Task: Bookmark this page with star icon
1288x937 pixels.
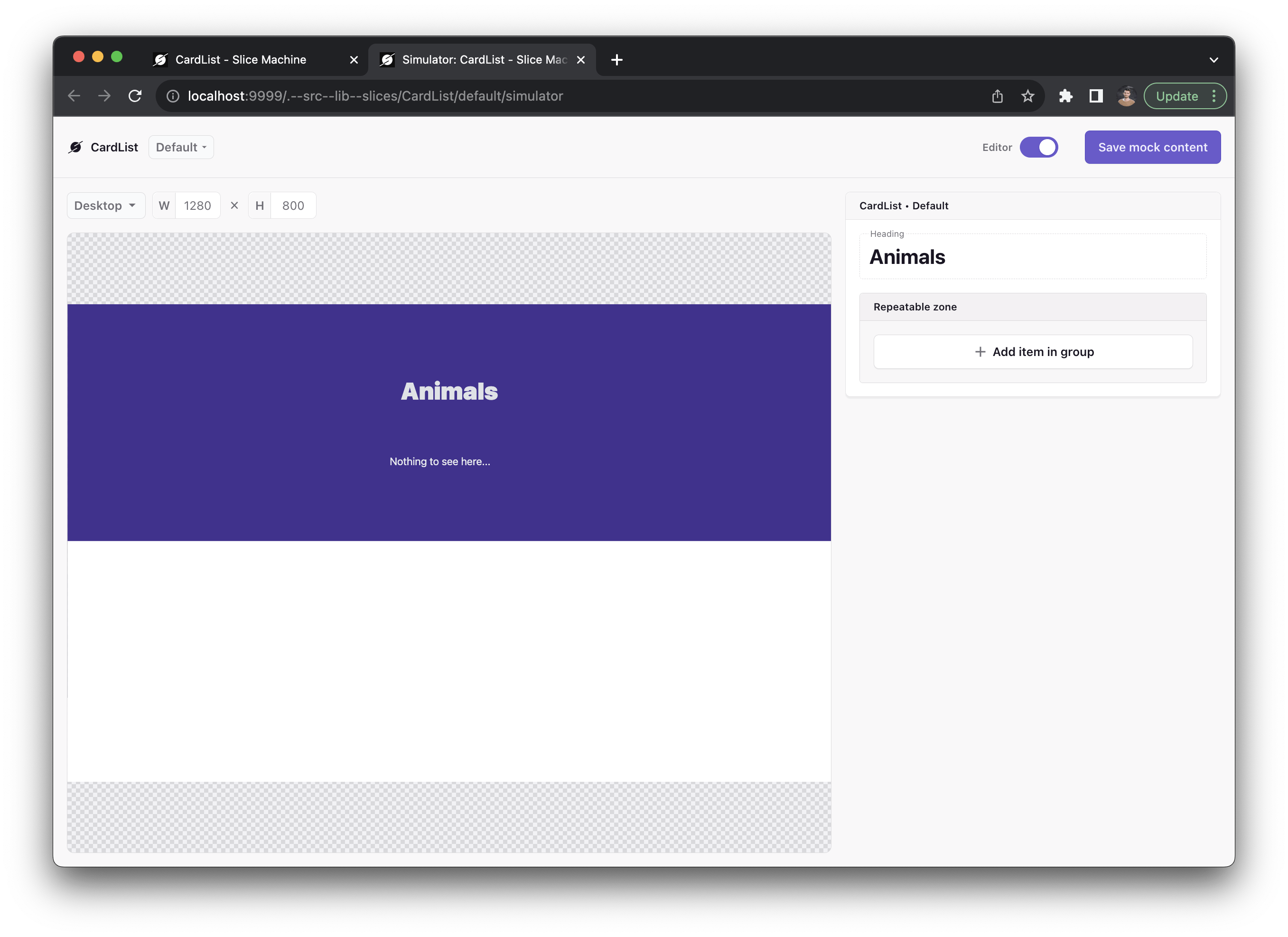Action: [x=1027, y=96]
